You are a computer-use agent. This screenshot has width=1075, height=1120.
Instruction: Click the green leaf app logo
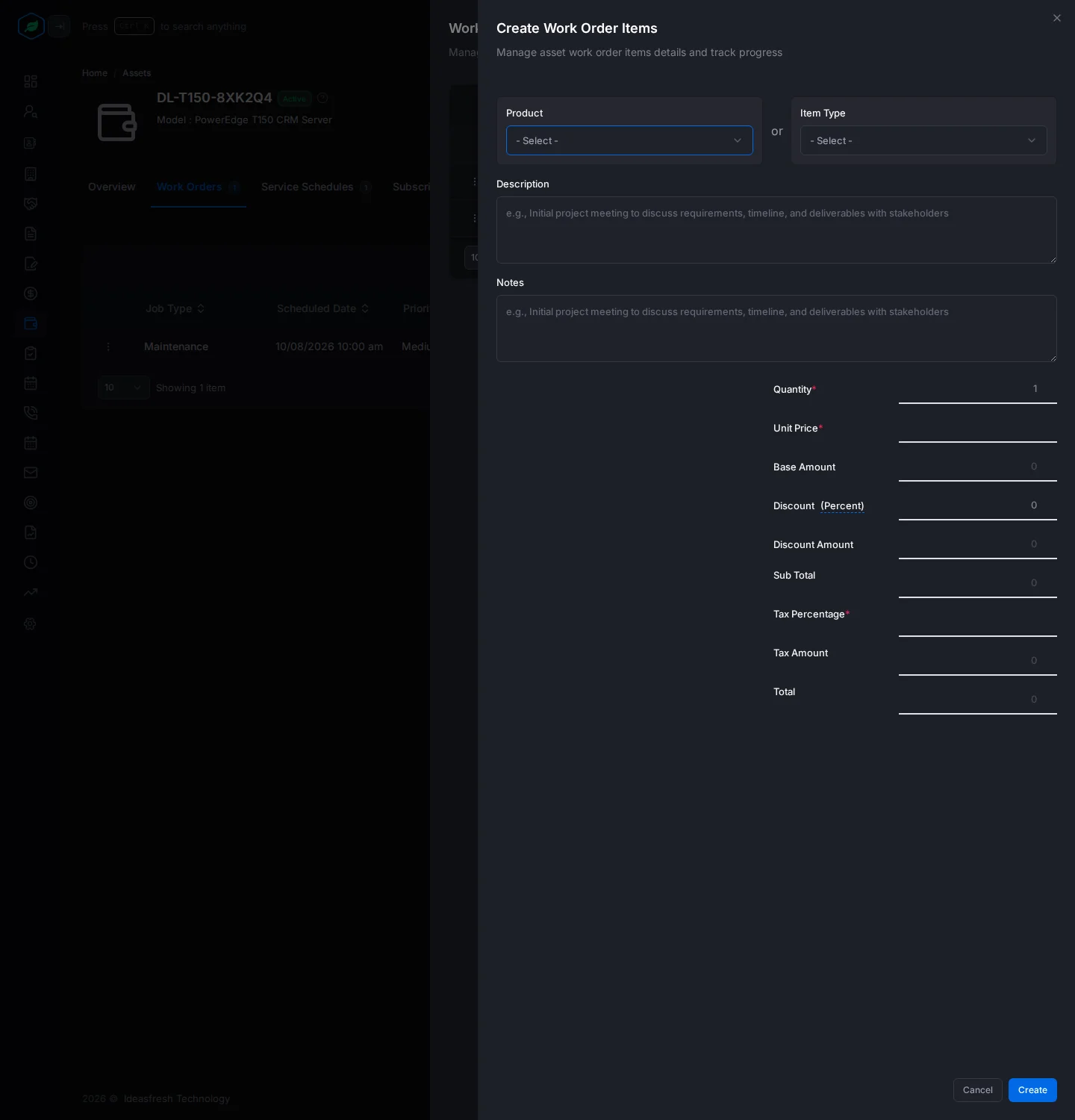coord(31,26)
